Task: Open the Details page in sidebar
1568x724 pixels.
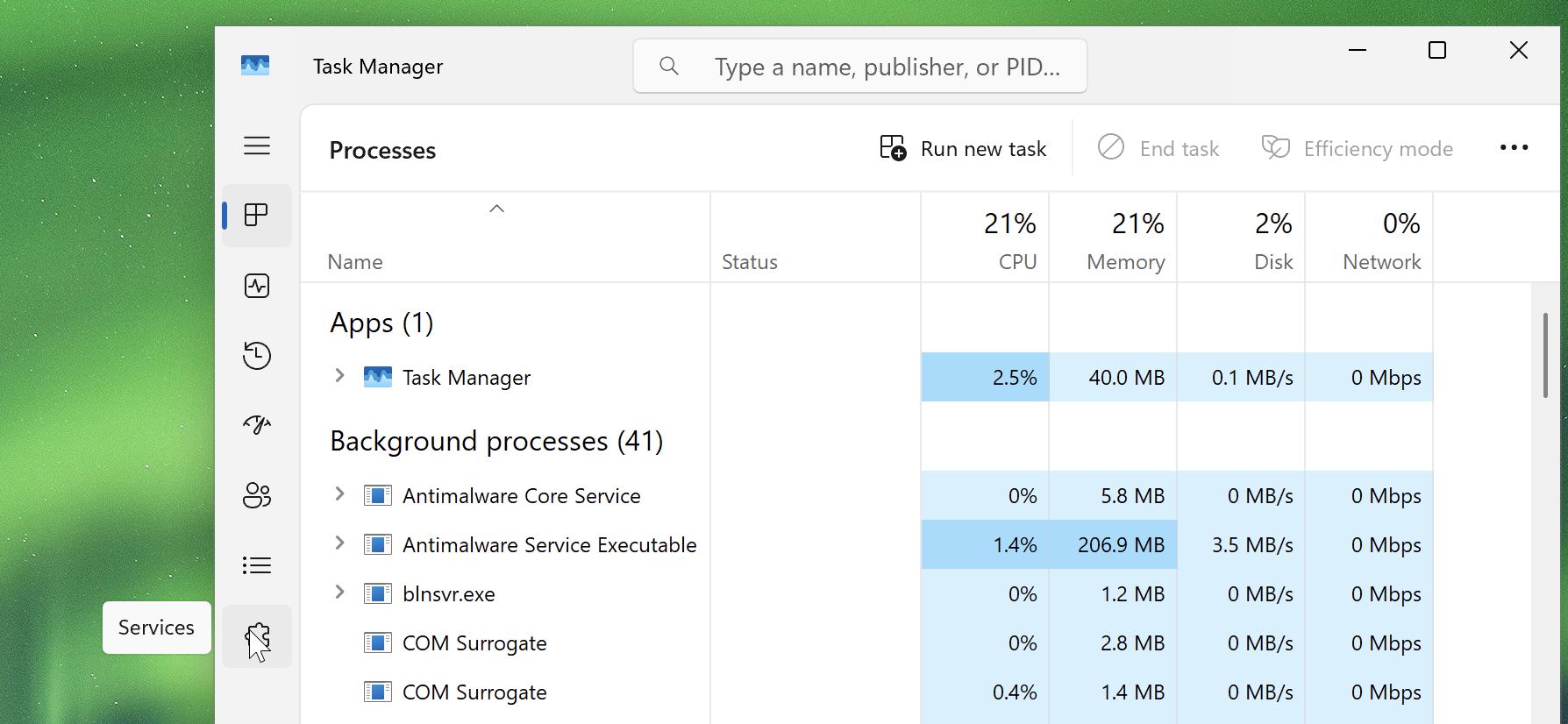Action: tap(256, 565)
